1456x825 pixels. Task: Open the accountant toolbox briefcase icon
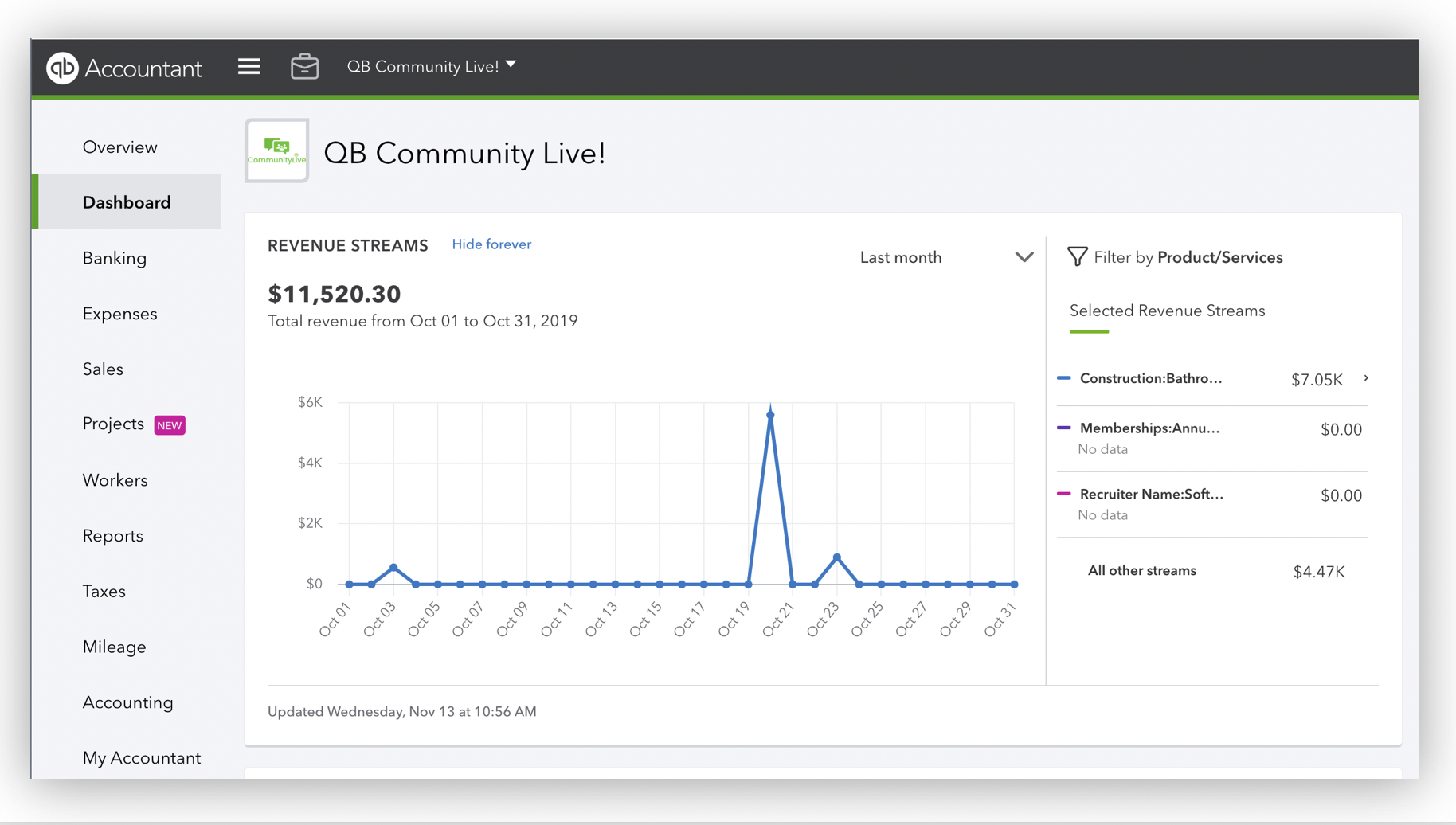pyautogui.click(x=304, y=66)
